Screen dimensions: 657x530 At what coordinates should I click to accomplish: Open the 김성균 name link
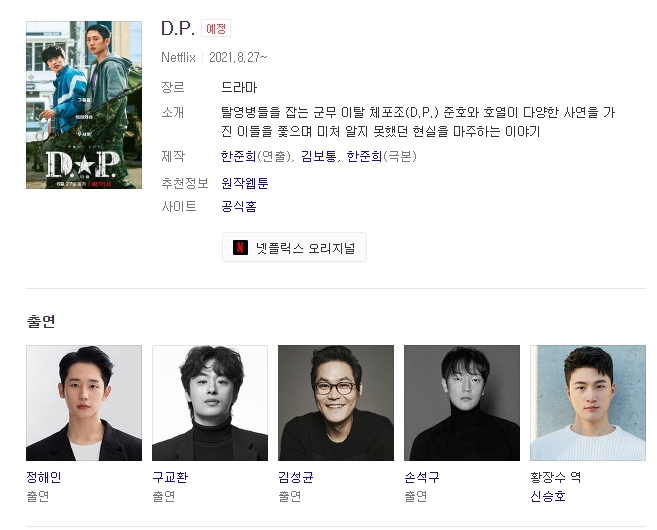[296, 477]
